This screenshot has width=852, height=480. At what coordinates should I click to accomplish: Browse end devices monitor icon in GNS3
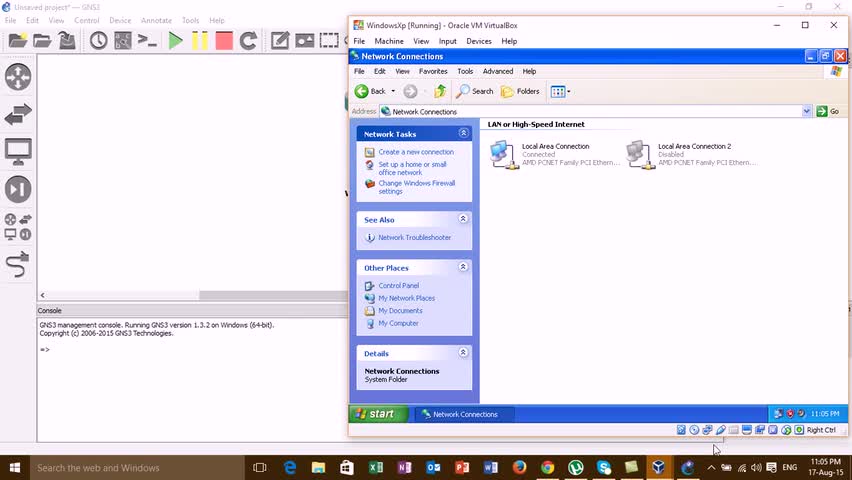click(x=18, y=152)
